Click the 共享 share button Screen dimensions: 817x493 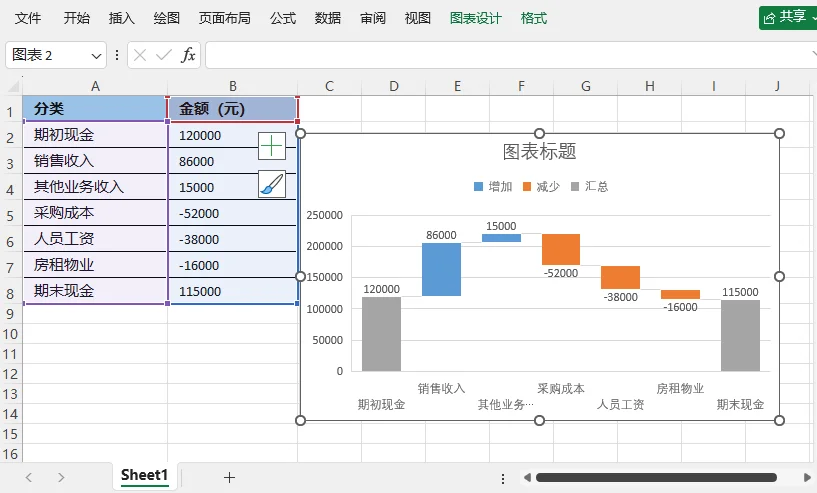tap(788, 17)
